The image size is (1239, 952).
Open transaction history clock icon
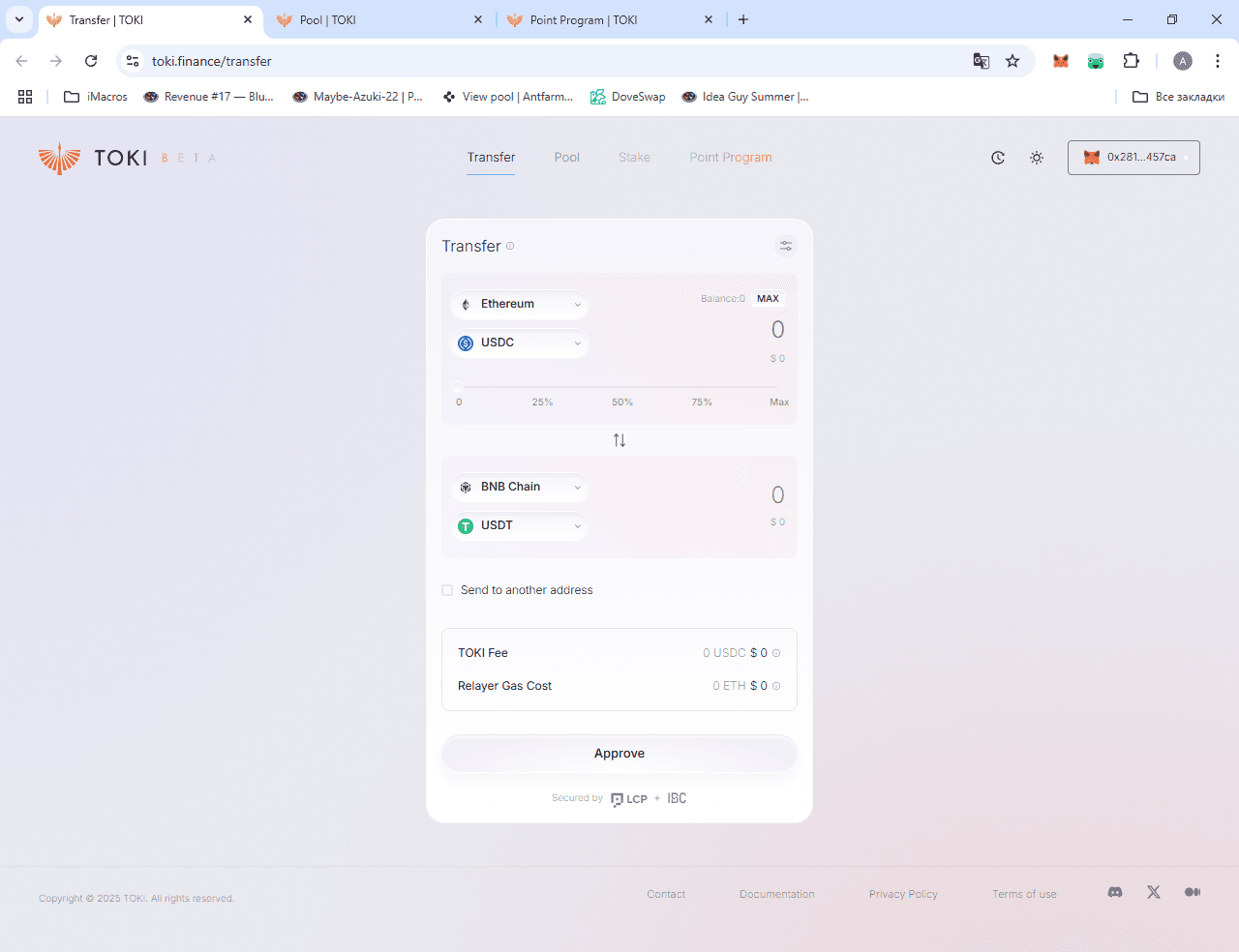(x=998, y=158)
